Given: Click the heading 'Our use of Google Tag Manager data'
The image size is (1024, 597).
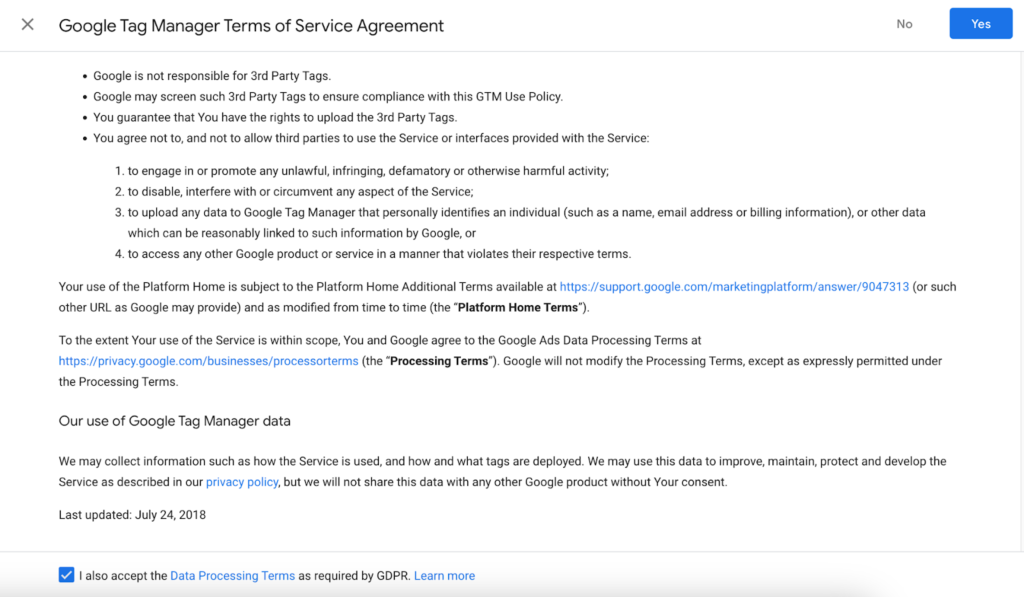Looking at the screenshot, I should [x=174, y=421].
